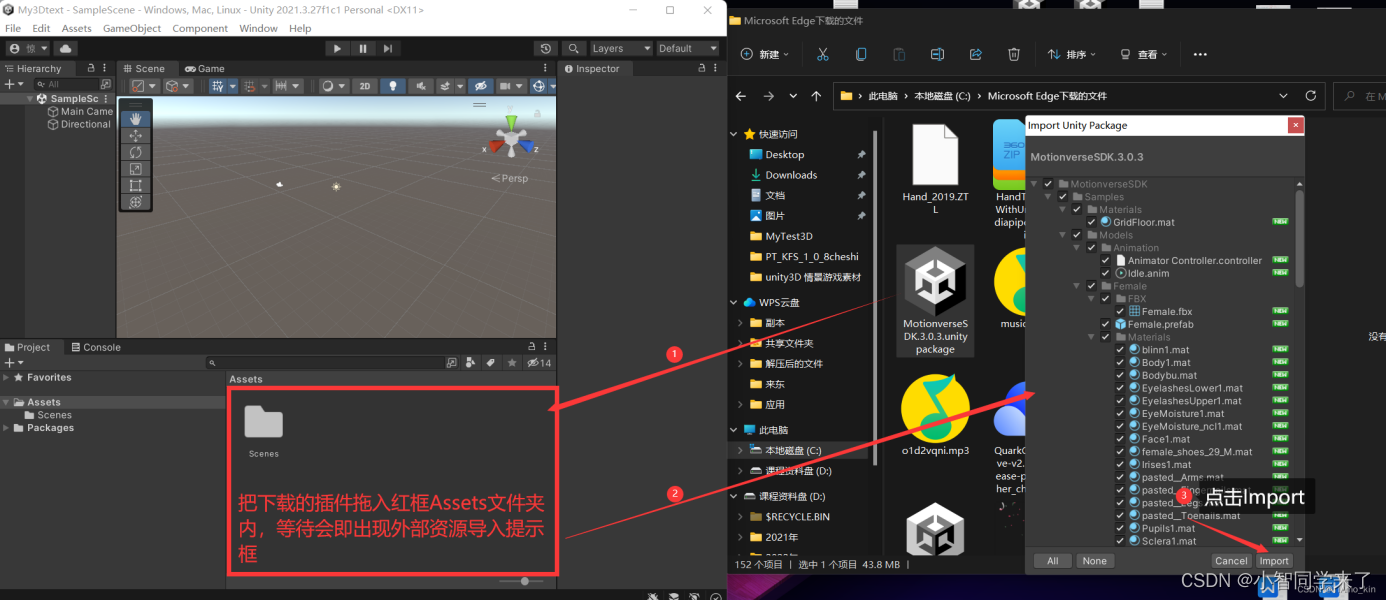The image size is (1386, 600).
Task: Switch to the Game tab
Action: point(205,69)
